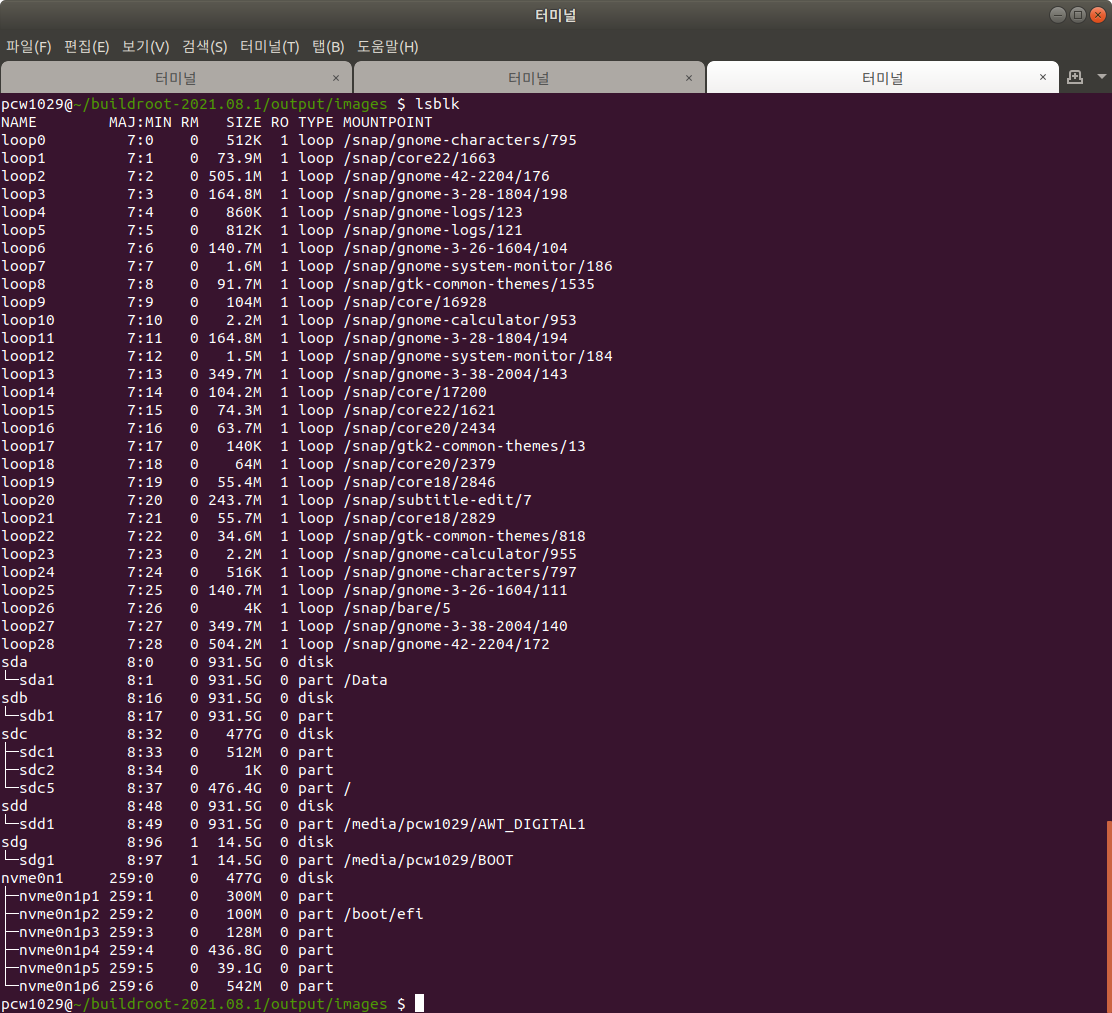
Task: Close the first terminal tab
Action: point(337,77)
